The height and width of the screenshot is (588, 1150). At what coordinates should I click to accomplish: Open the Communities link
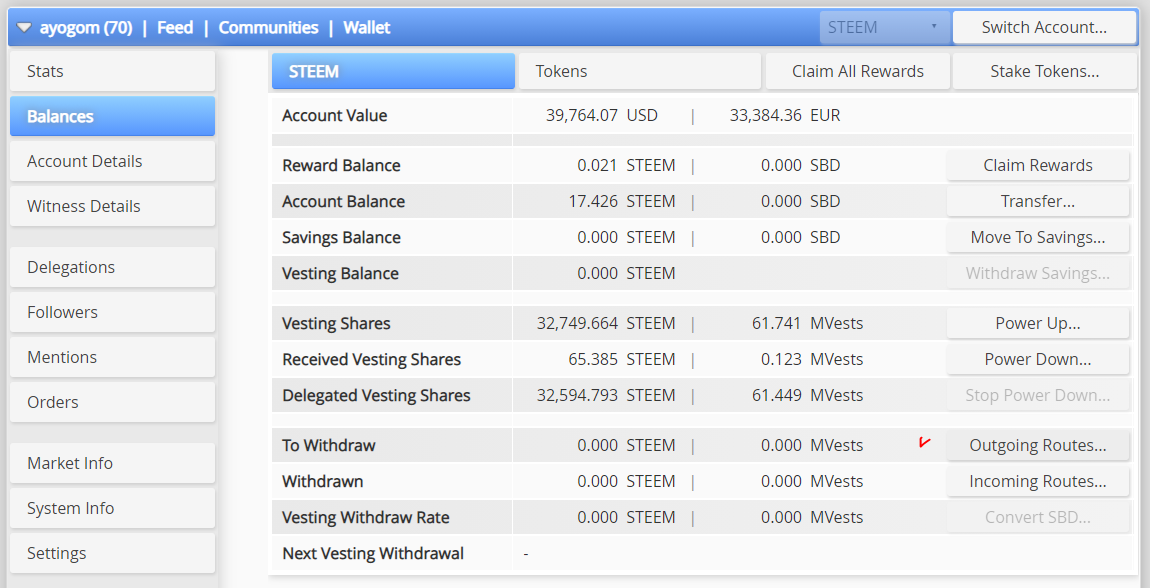(x=268, y=28)
